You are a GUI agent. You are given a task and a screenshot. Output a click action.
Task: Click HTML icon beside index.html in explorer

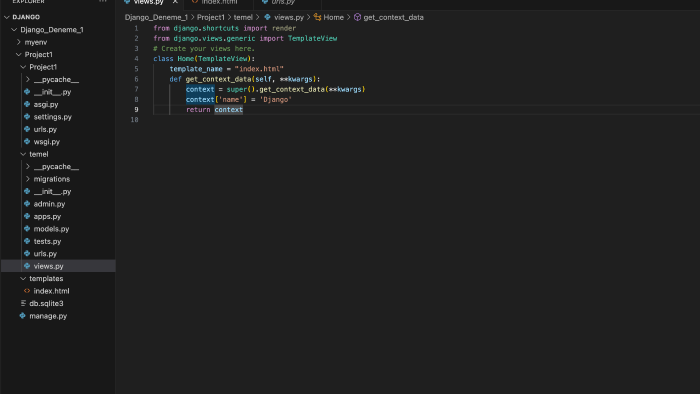tap(27, 290)
